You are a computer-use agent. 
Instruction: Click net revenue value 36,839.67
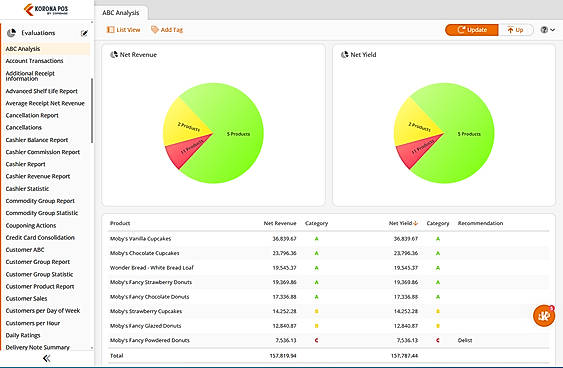pyautogui.click(x=284, y=239)
